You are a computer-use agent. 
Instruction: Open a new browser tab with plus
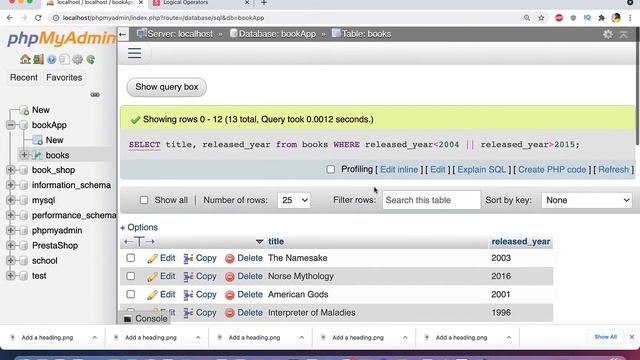pos(264,3)
